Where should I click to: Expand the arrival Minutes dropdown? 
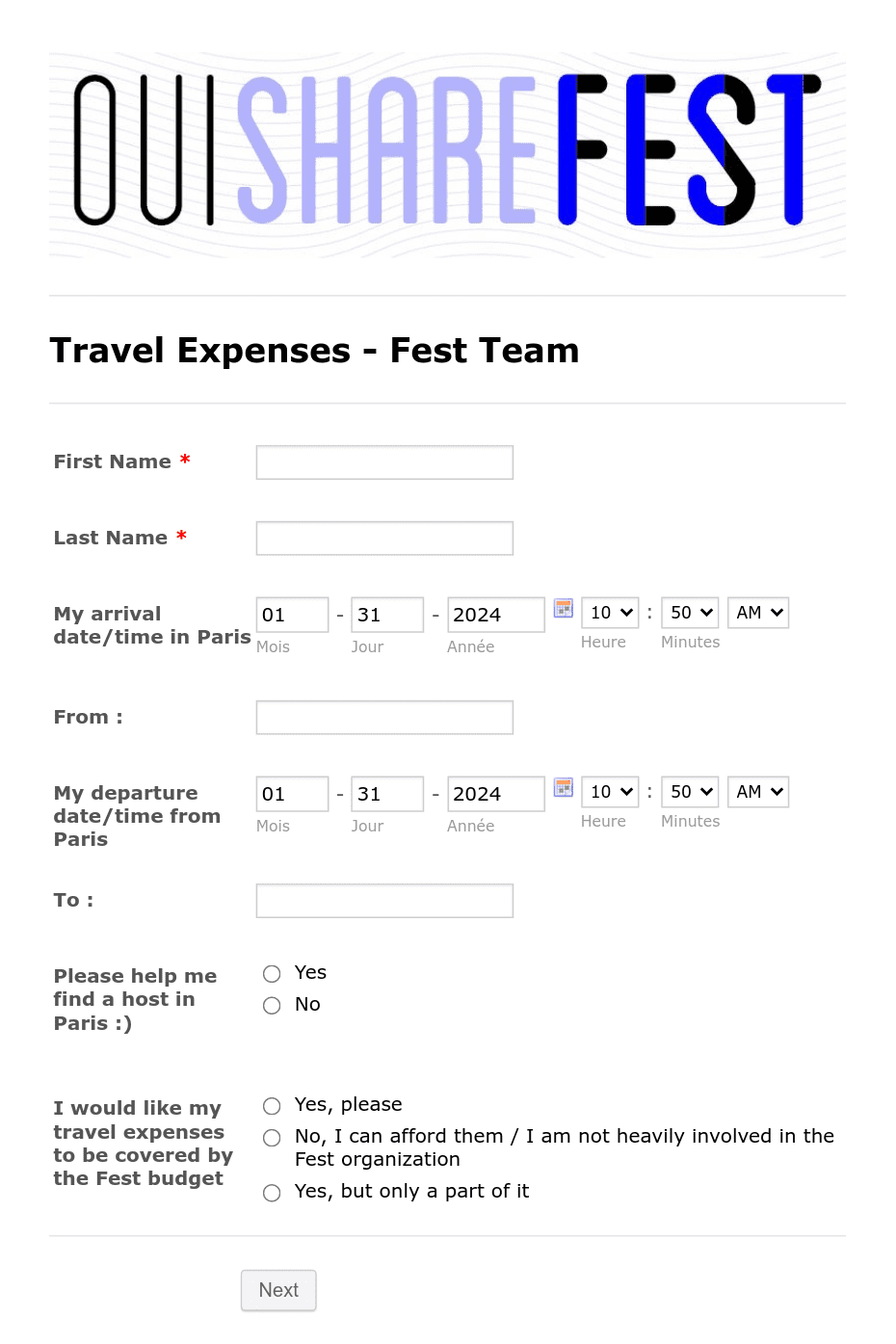coord(690,613)
